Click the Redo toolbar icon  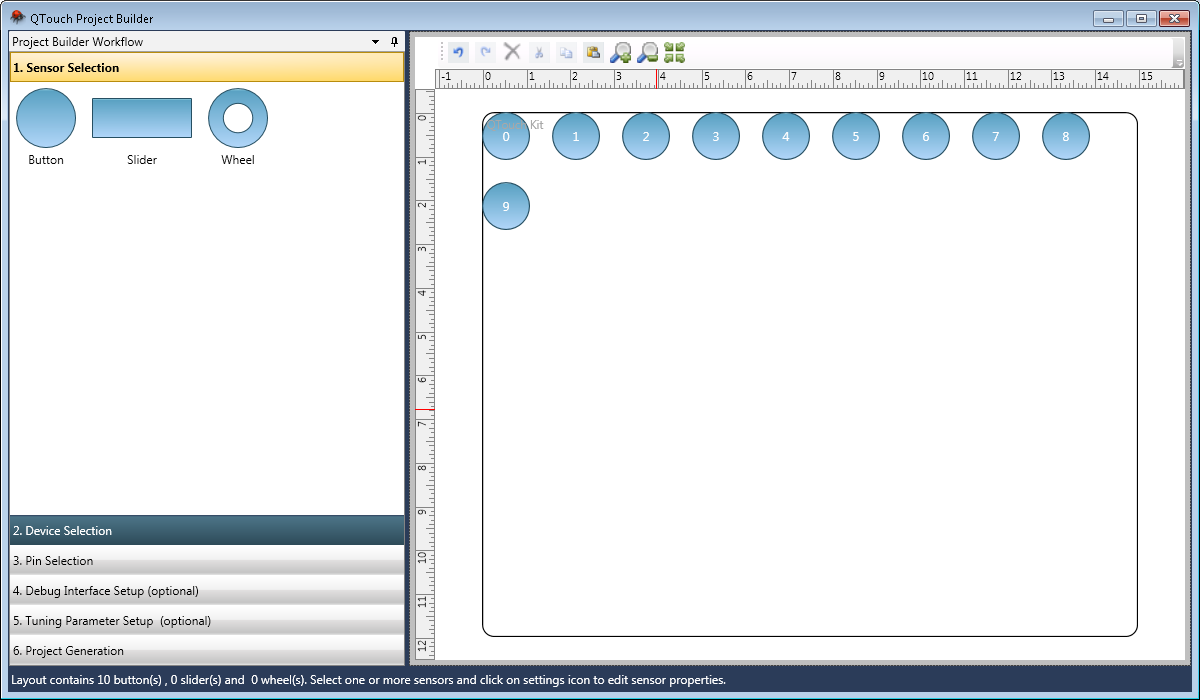click(x=486, y=52)
